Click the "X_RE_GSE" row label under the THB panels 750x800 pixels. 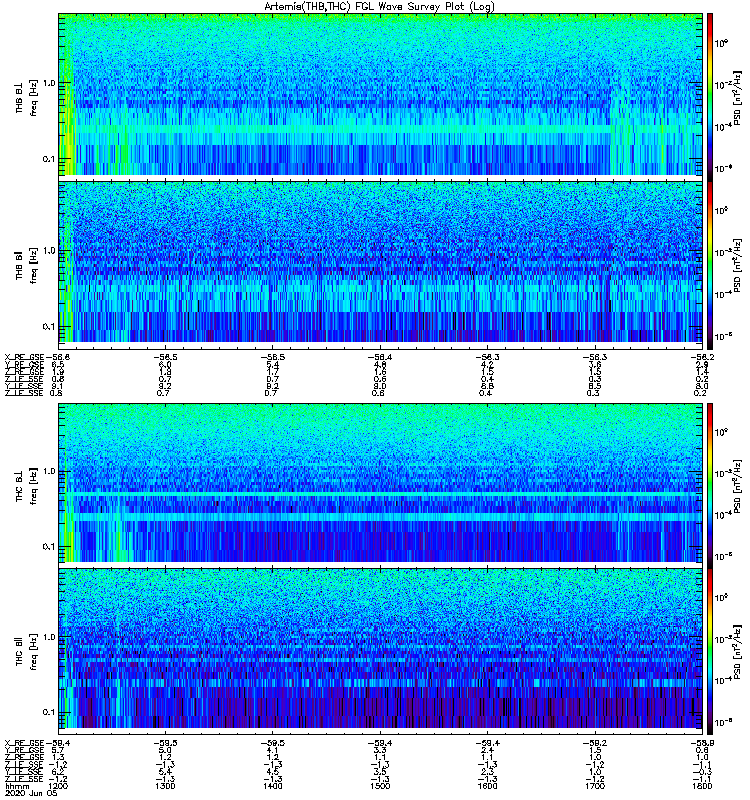[24, 357]
